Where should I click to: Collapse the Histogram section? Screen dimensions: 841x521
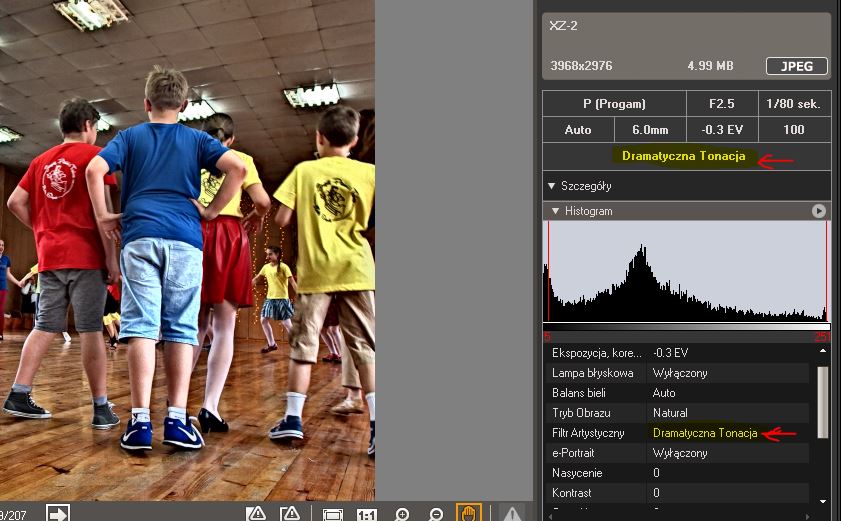555,211
